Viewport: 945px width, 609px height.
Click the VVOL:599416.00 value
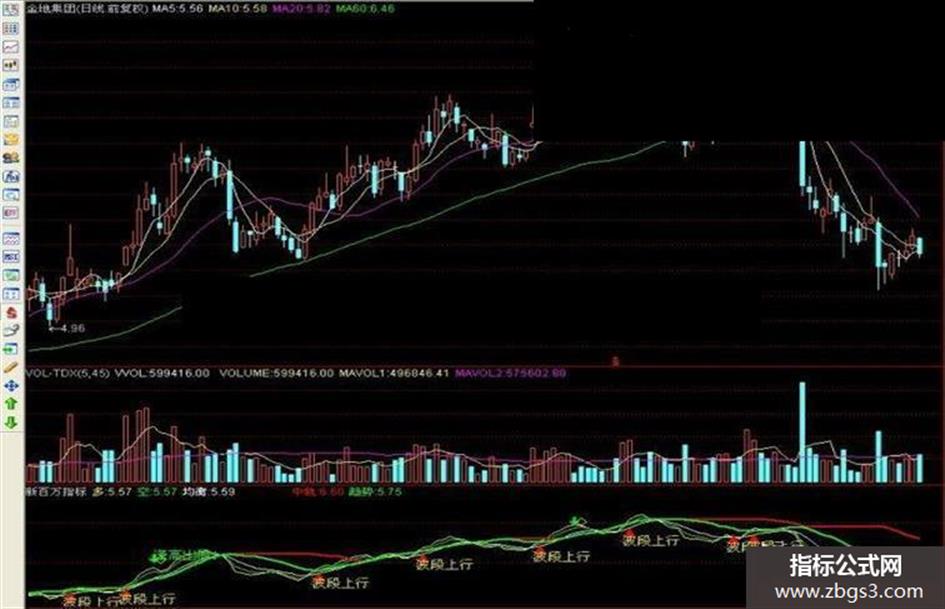pos(162,373)
